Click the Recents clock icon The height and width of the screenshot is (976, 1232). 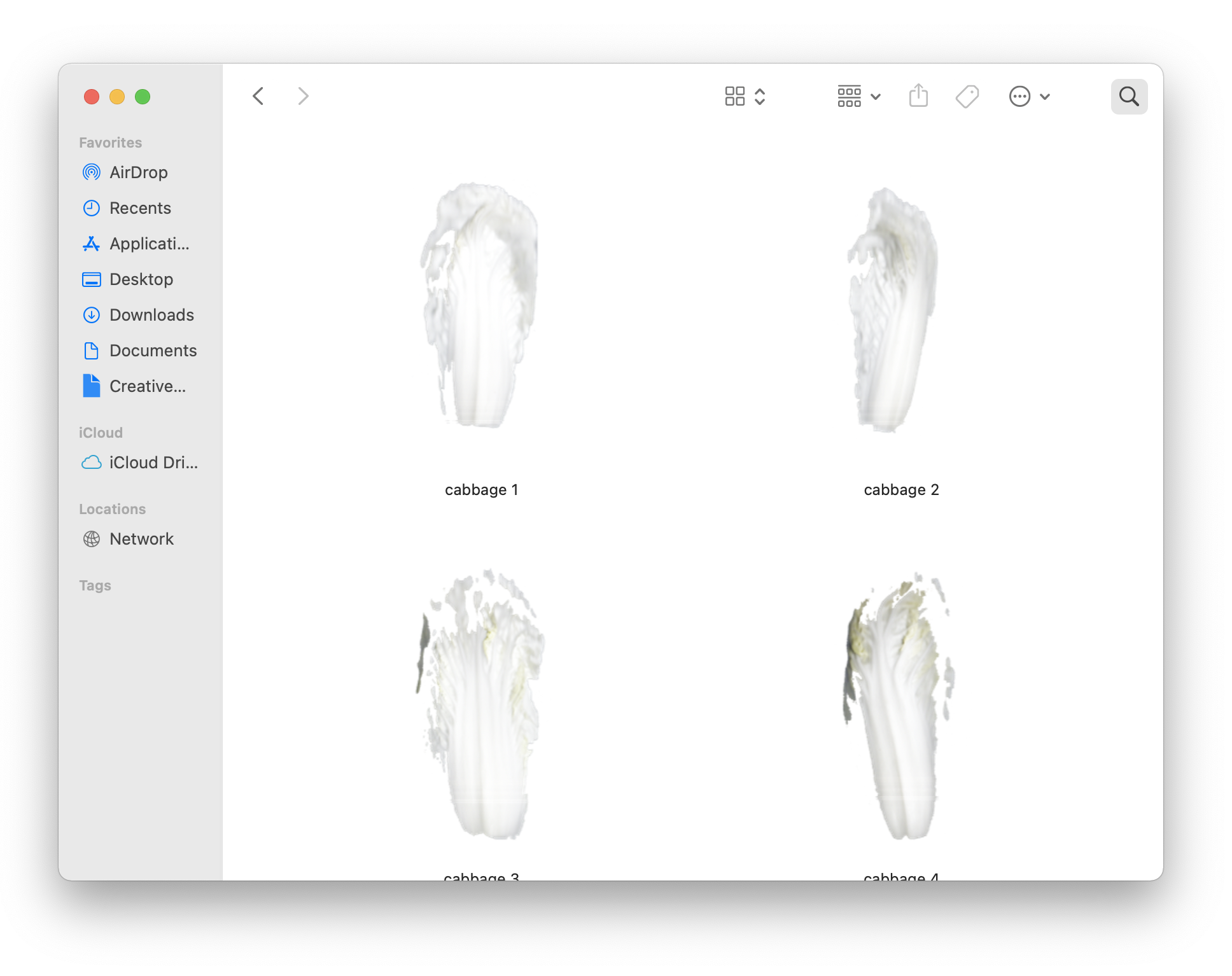[x=92, y=208]
